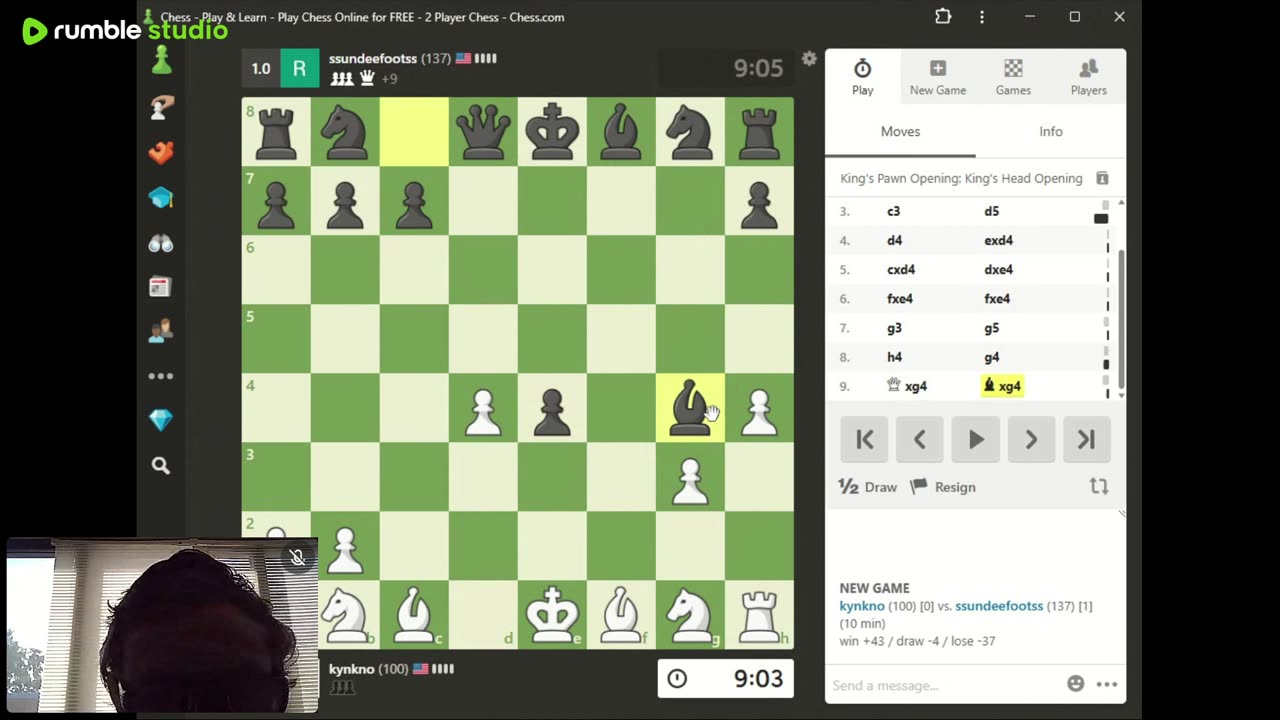1280x720 pixels.
Task: Step forward one move
Action: pos(1031,439)
